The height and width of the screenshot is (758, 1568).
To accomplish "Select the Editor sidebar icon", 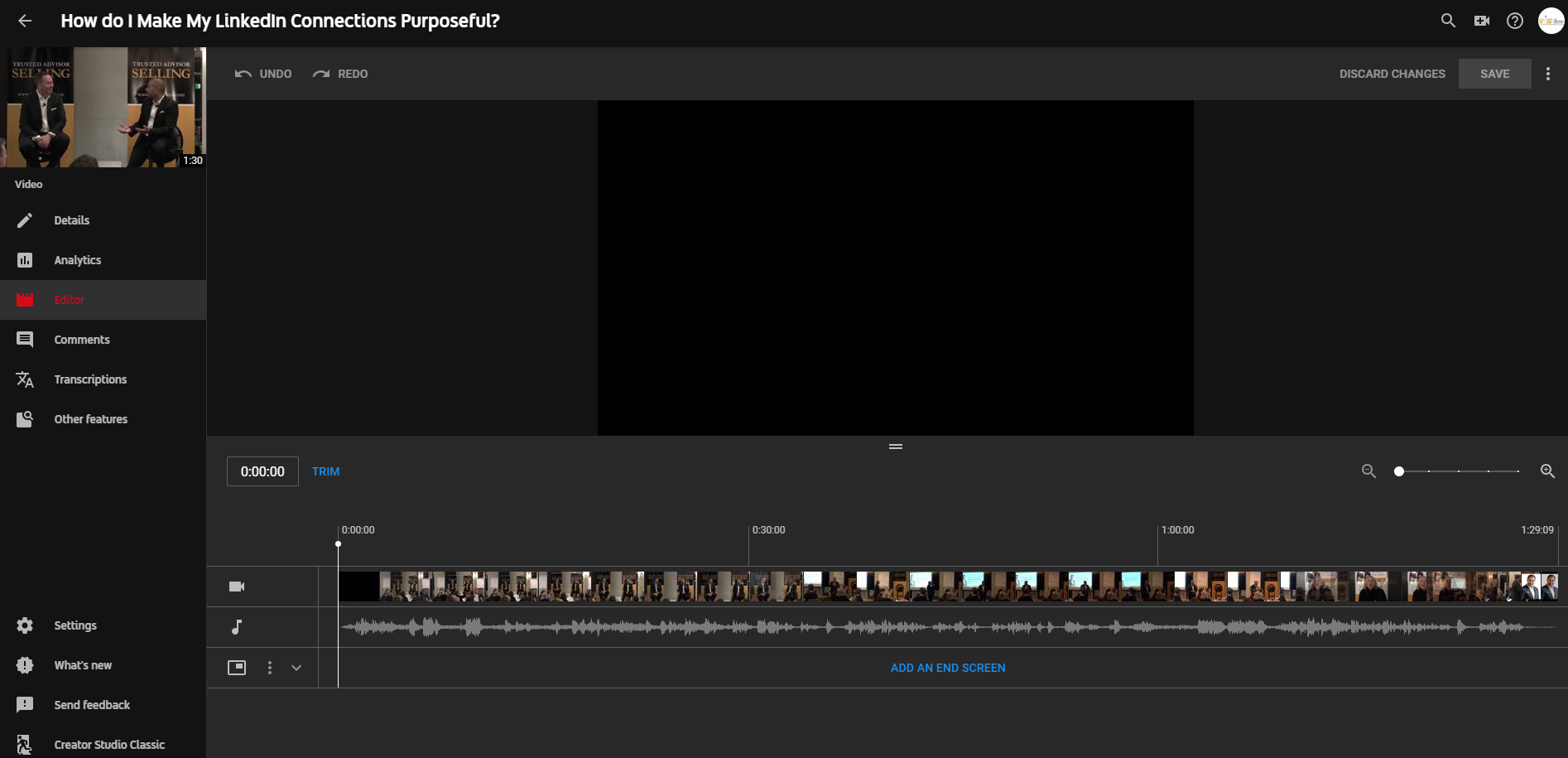I will (x=25, y=299).
